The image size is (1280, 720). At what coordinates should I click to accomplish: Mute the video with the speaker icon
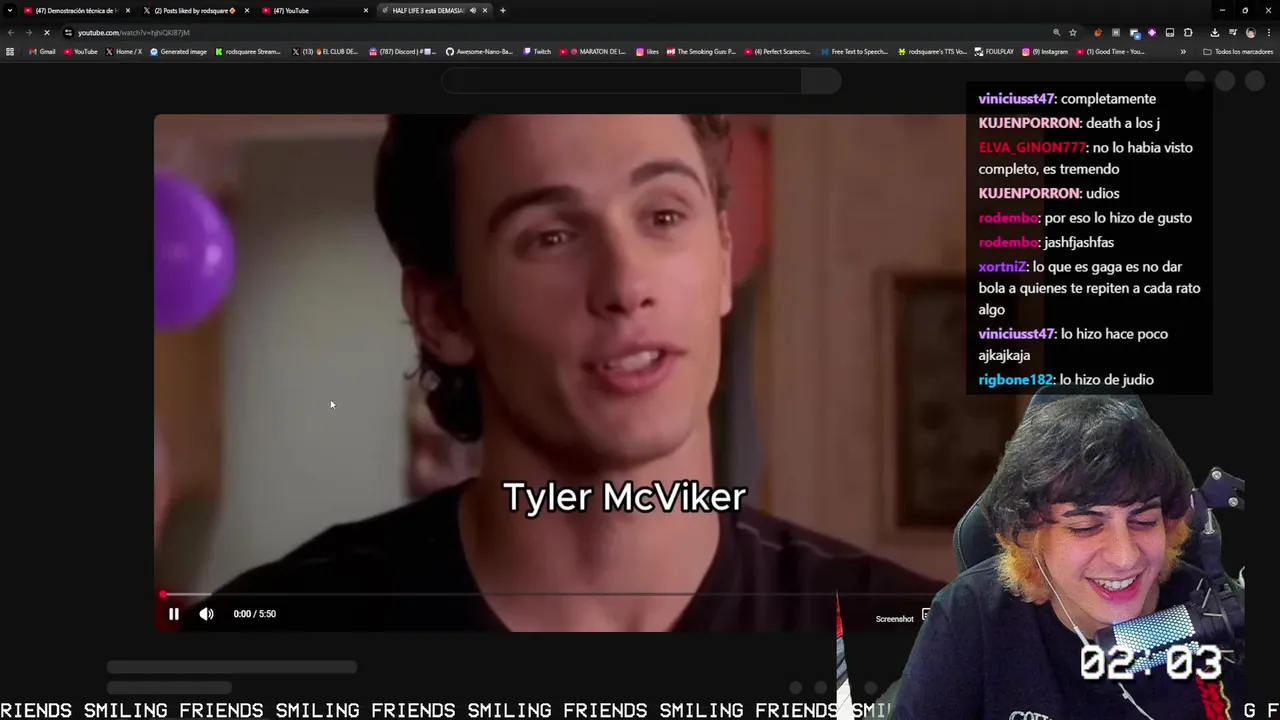pos(206,614)
